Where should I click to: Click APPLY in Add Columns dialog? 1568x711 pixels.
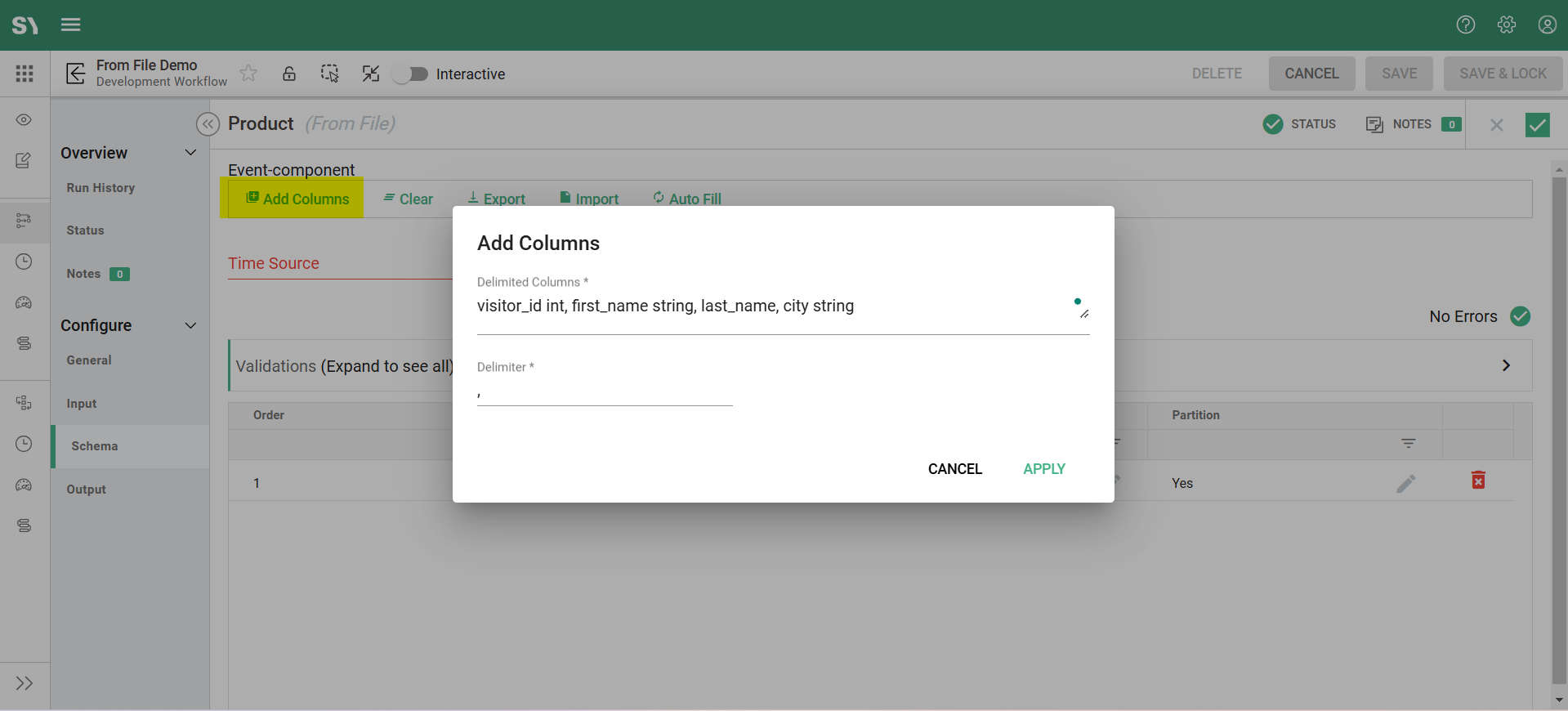1043,469
